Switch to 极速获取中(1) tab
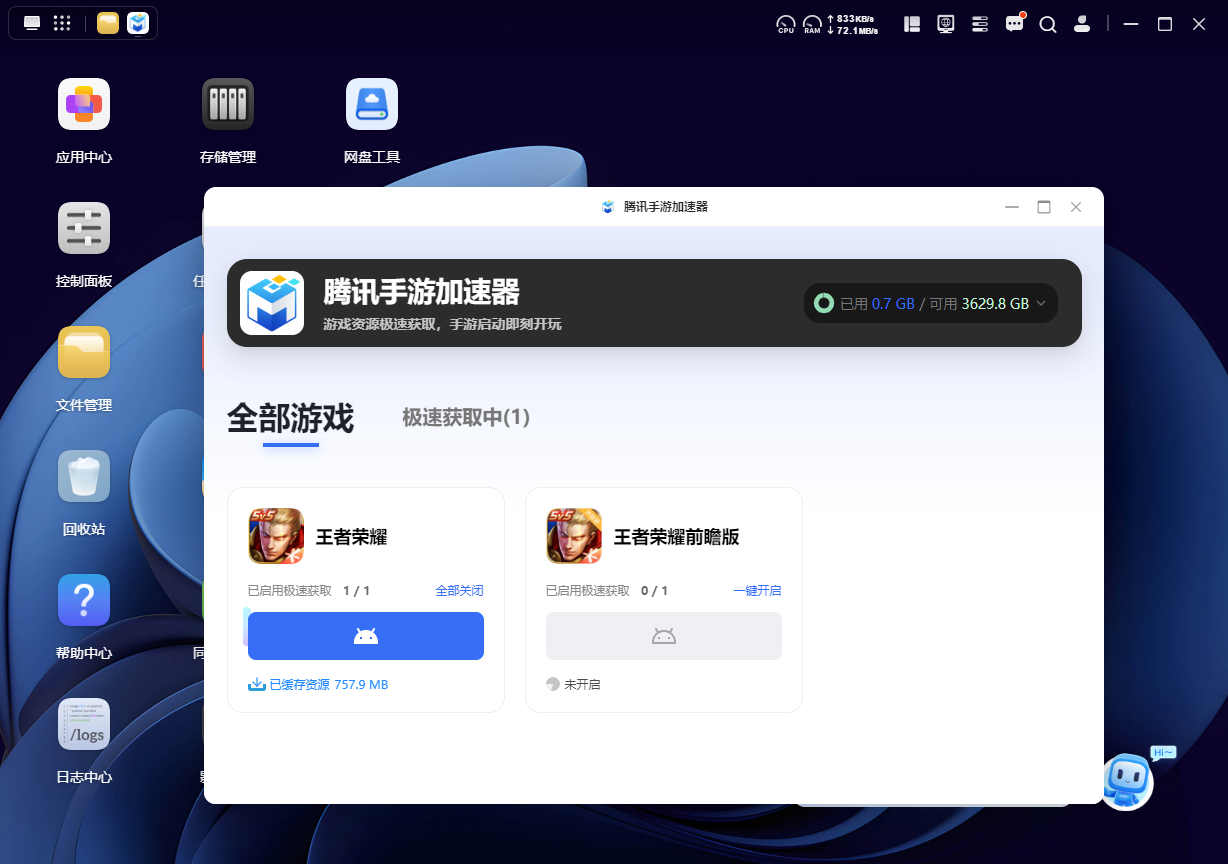Screen dimensions: 1228x864 tap(466, 418)
